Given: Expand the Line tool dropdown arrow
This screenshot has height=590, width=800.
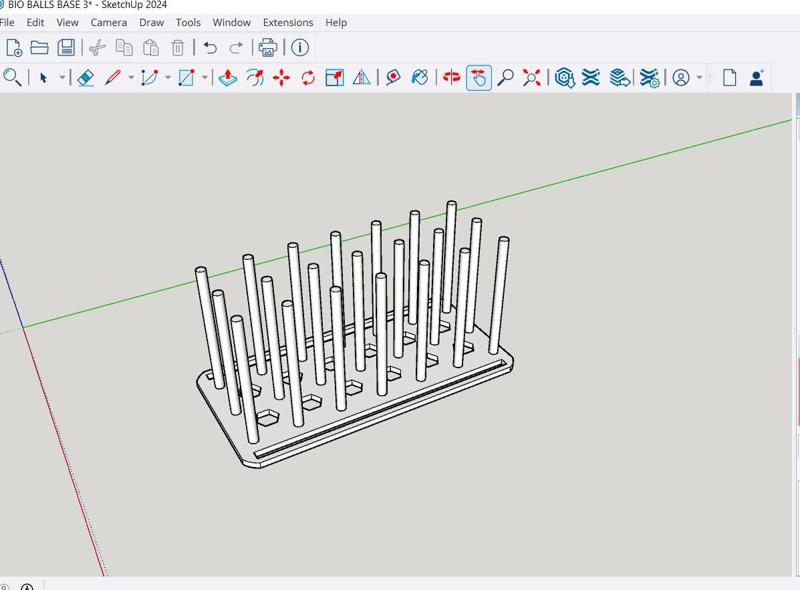Looking at the screenshot, I should click(x=130, y=78).
